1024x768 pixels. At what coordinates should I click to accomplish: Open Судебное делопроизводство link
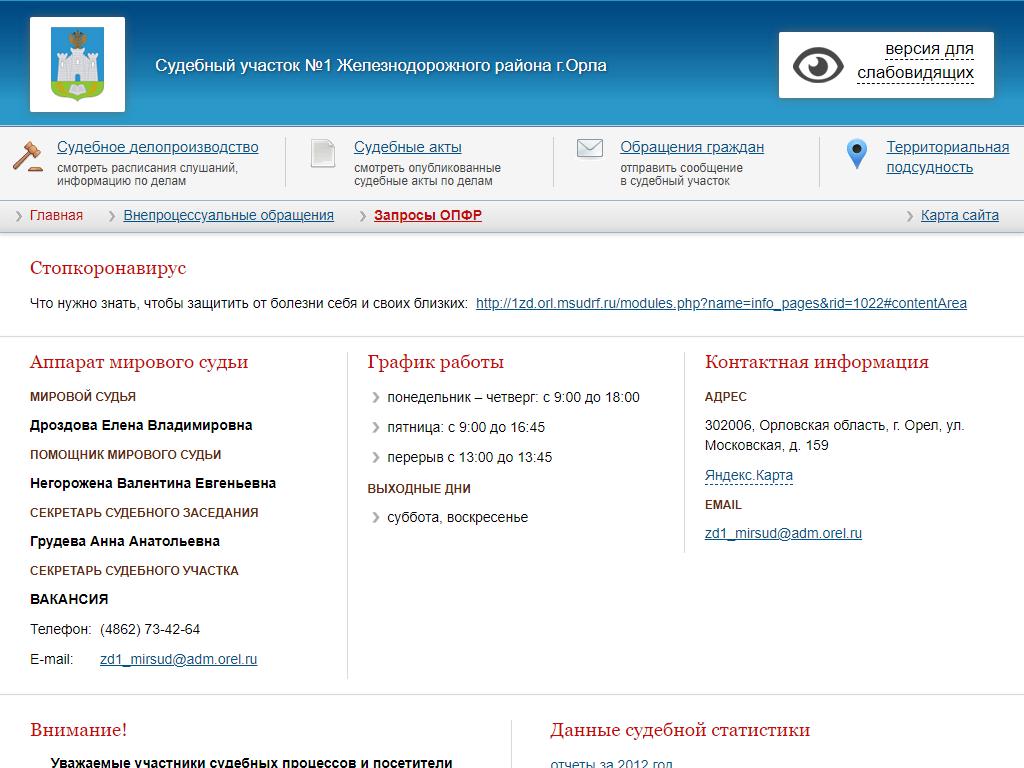[x=157, y=147]
